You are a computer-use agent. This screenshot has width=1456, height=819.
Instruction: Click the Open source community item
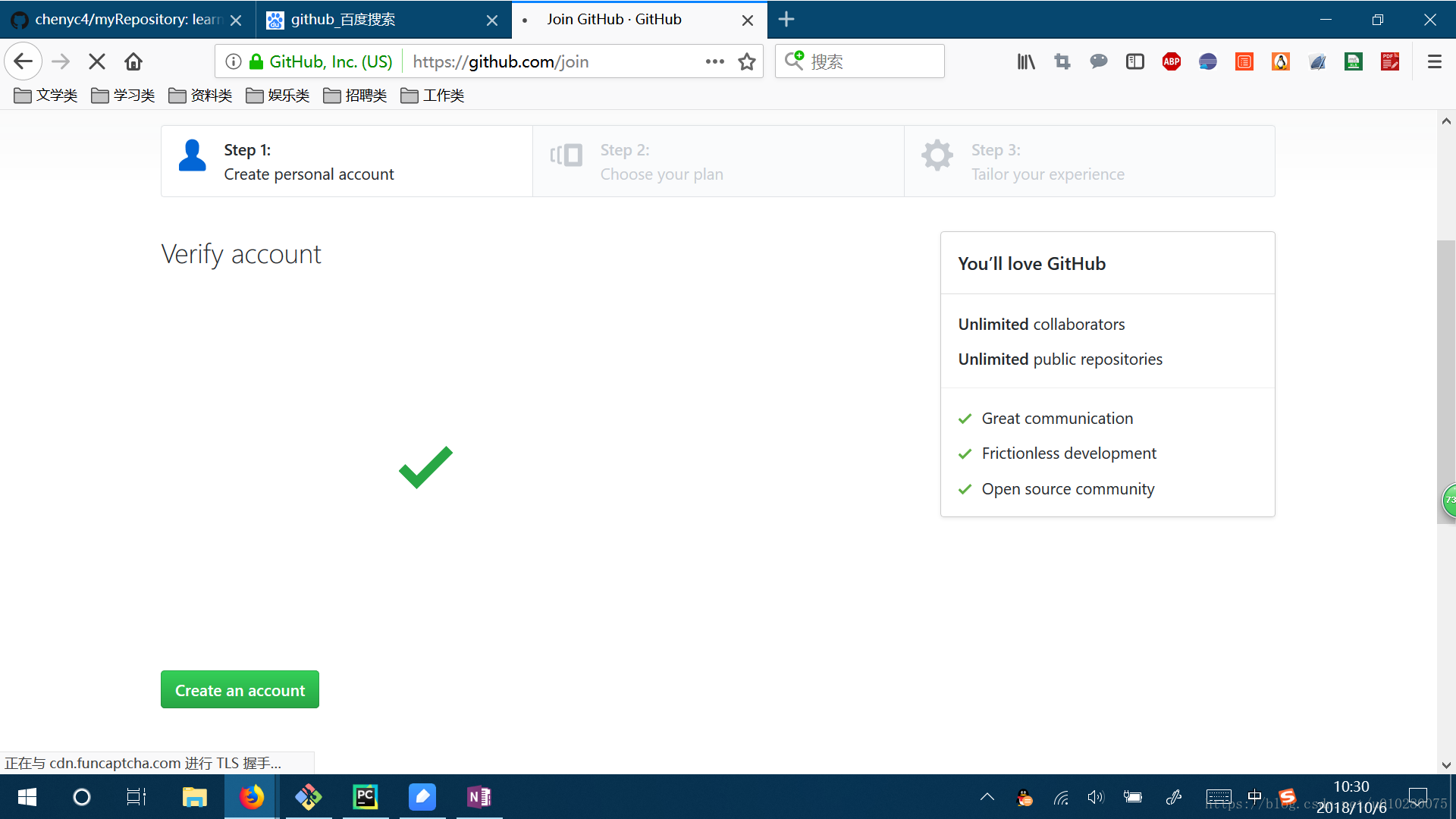pyautogui.click(x=1068, y=488)
